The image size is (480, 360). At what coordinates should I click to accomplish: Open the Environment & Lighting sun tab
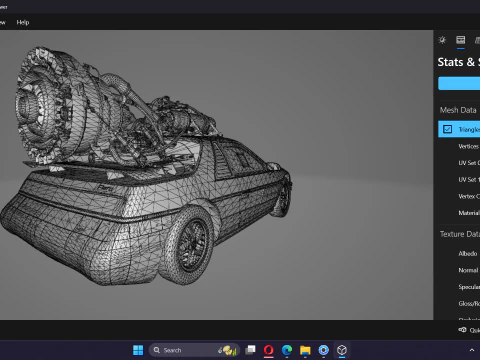click(442, 40)
